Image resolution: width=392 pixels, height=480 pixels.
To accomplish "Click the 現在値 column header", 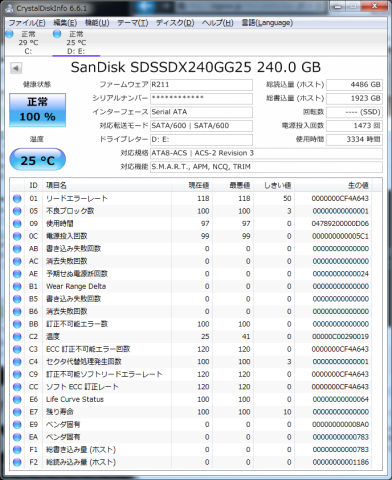I will pos(192,185).
